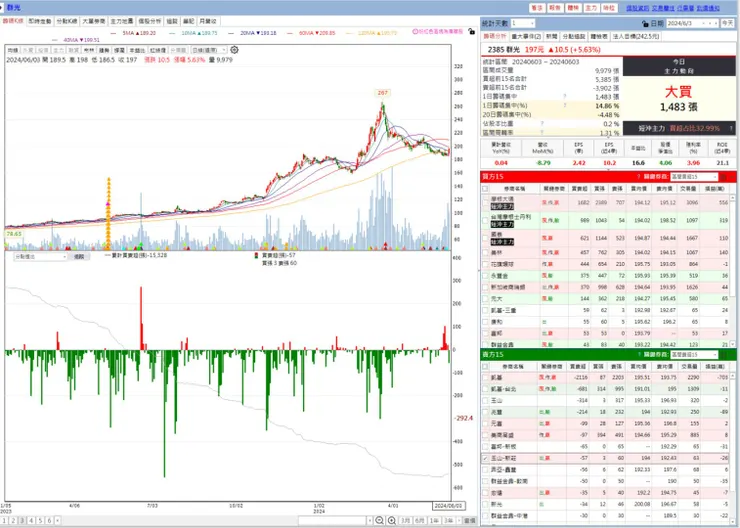Click lock icon at chart's top-right corner

click(x=471, y=31)
